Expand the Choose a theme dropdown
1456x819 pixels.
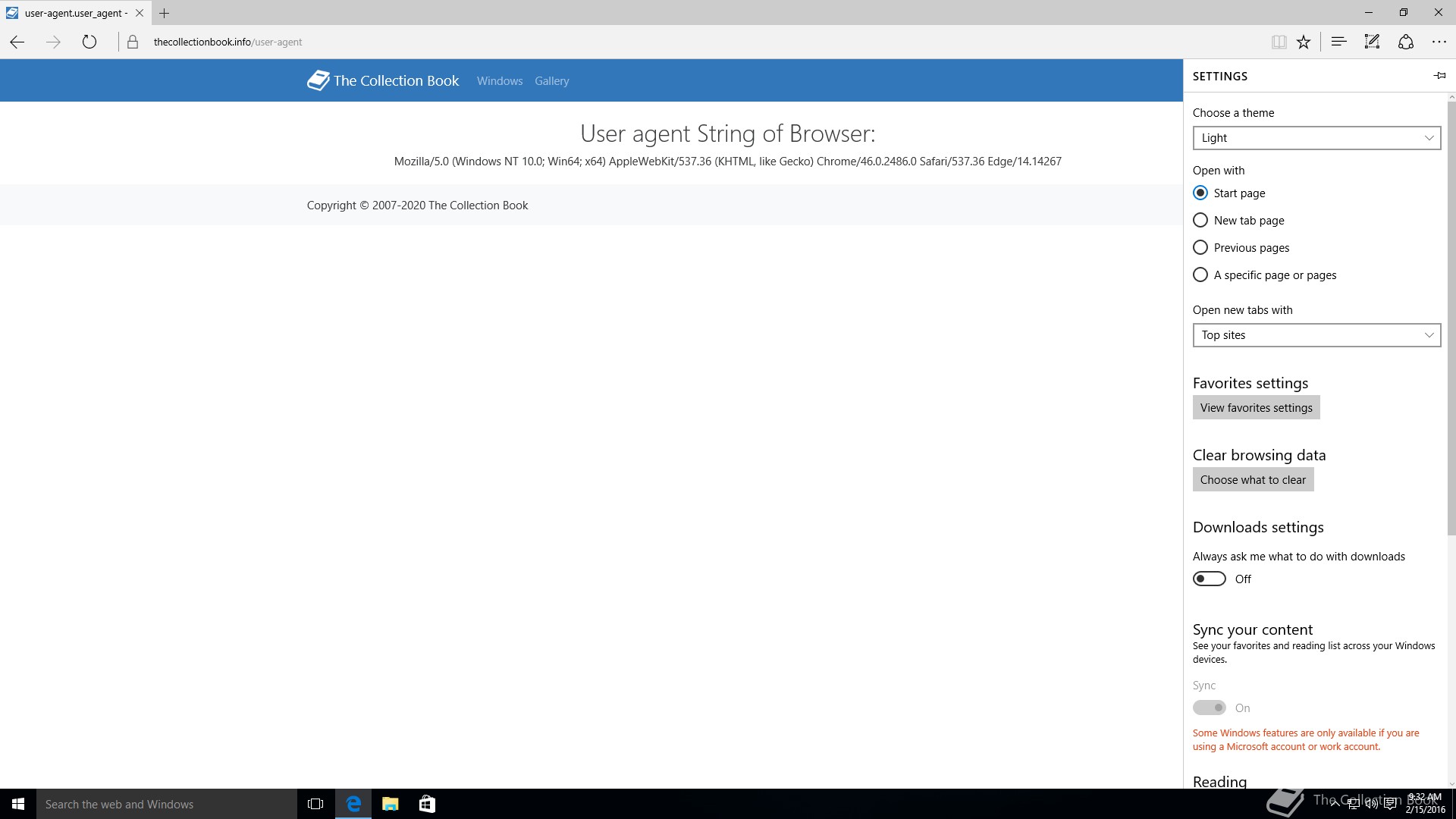coord(1316,138)
